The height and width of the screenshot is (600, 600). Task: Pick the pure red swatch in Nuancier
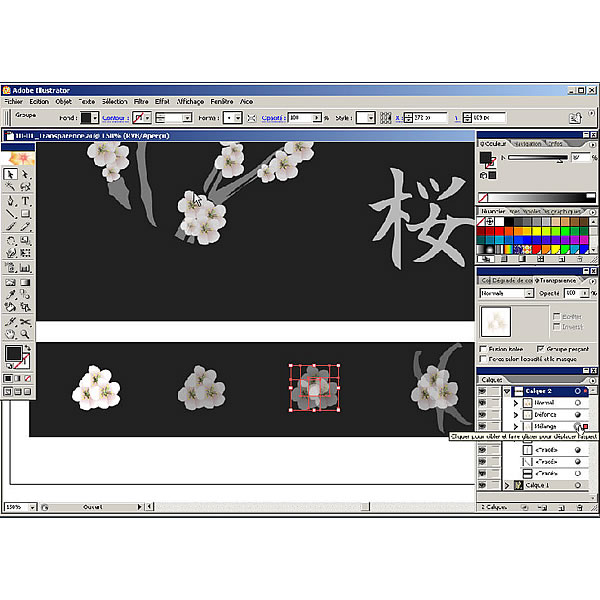499,231
